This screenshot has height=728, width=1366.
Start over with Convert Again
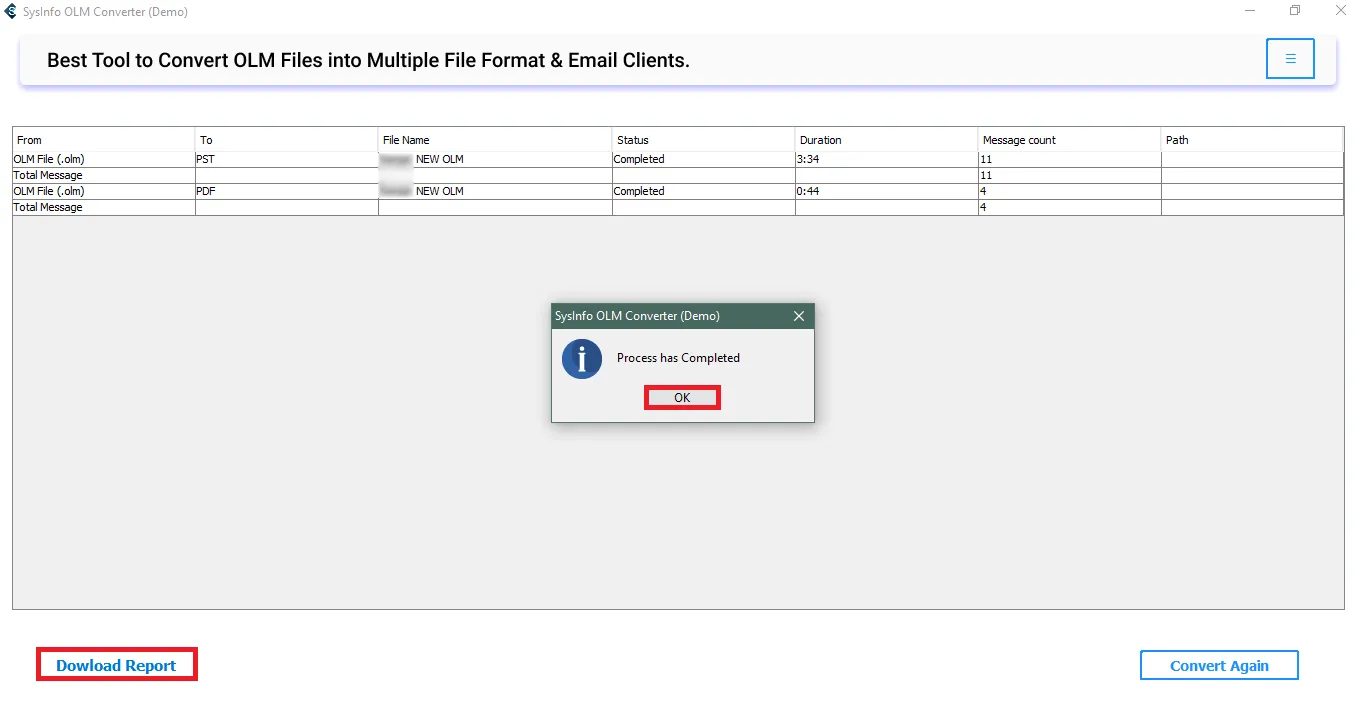[x=1219, y=665]
